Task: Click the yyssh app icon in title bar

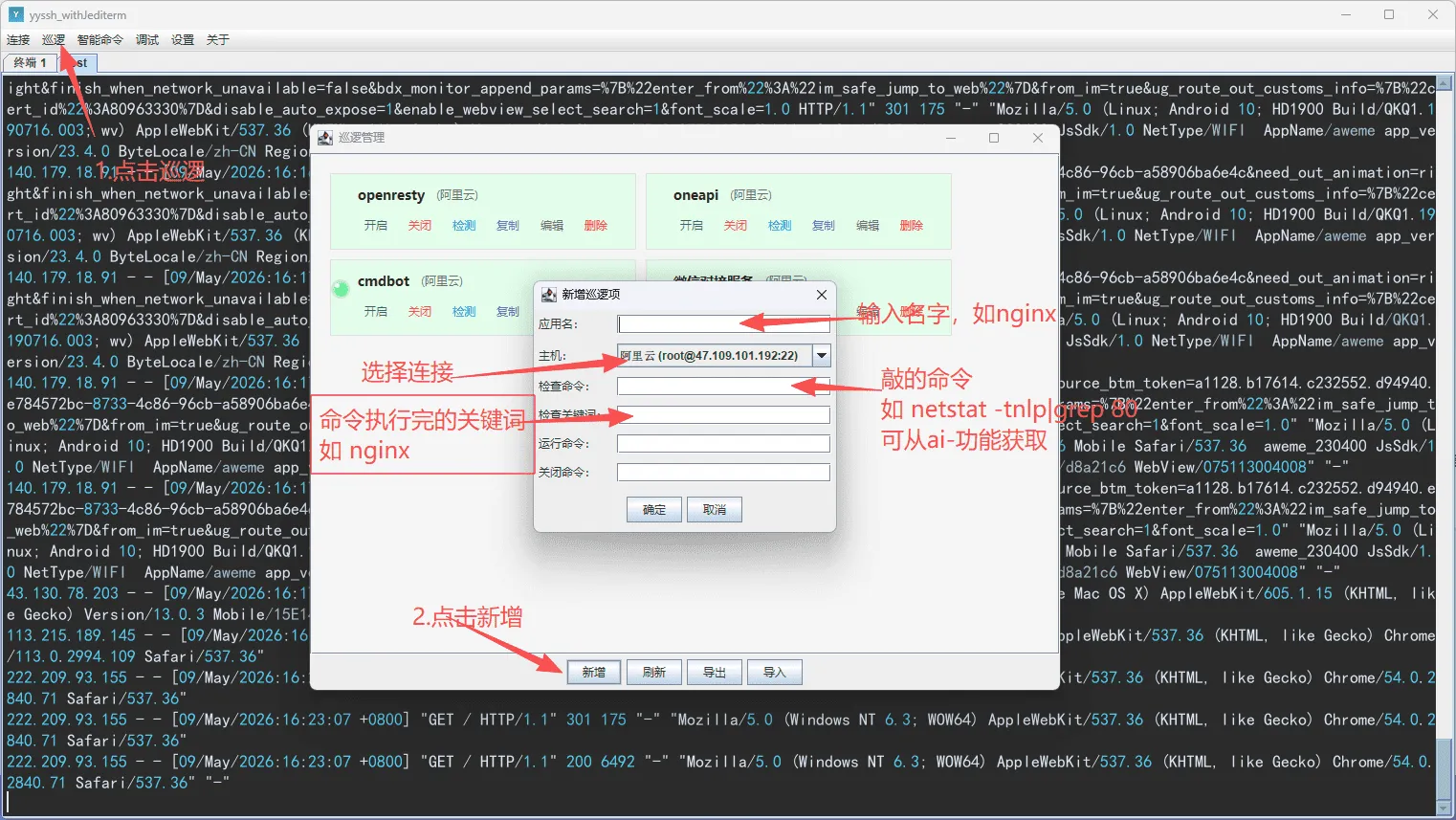Action: [15, 14]
